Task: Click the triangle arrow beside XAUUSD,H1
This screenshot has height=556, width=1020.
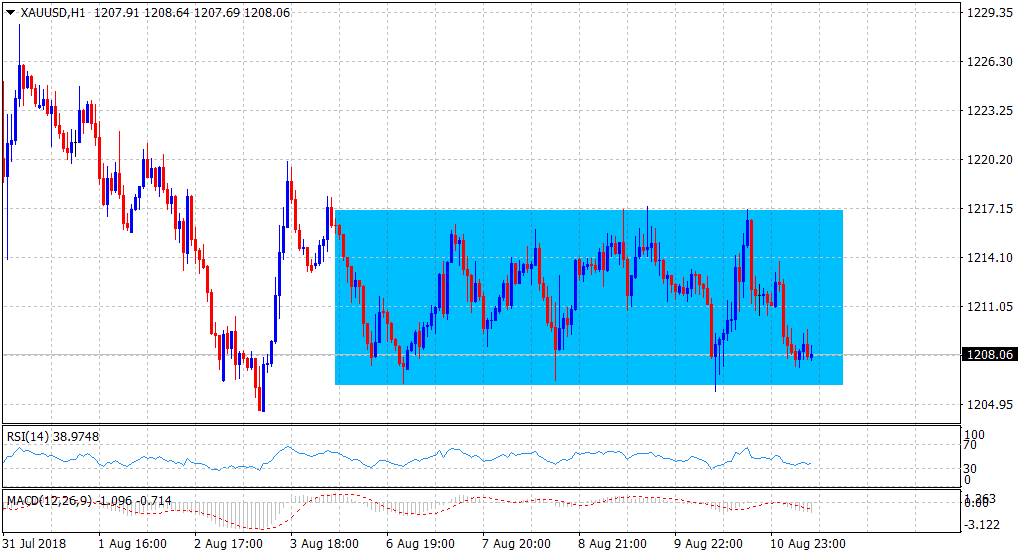Action: pyautogui.click(x=11, y=13)
